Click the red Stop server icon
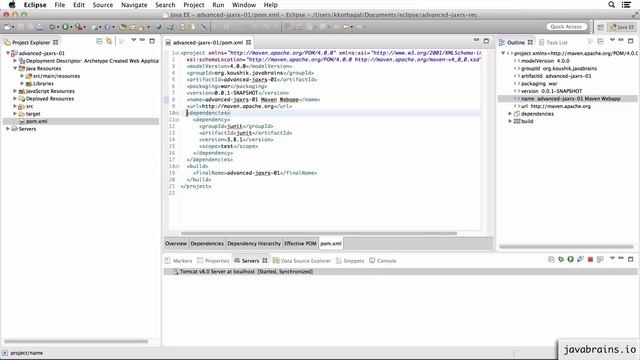The width and height of the screenshot is (640, 360). (x=590, y=260)
